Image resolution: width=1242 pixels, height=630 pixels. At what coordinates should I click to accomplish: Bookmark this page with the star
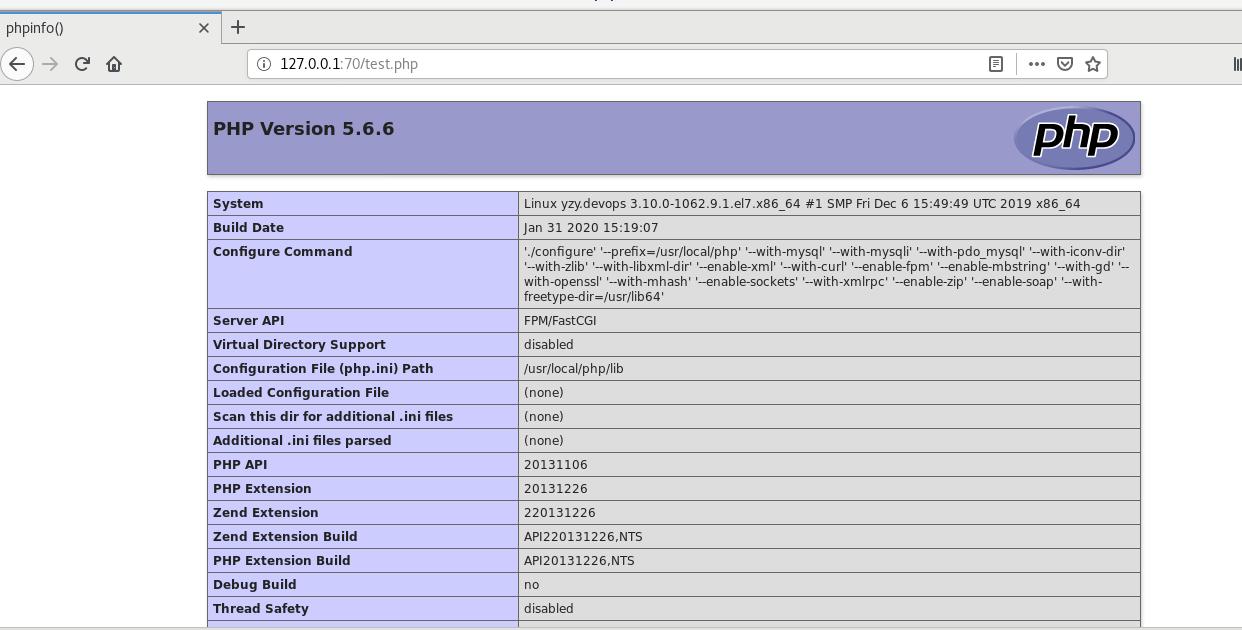click(x=1092, y=63)
